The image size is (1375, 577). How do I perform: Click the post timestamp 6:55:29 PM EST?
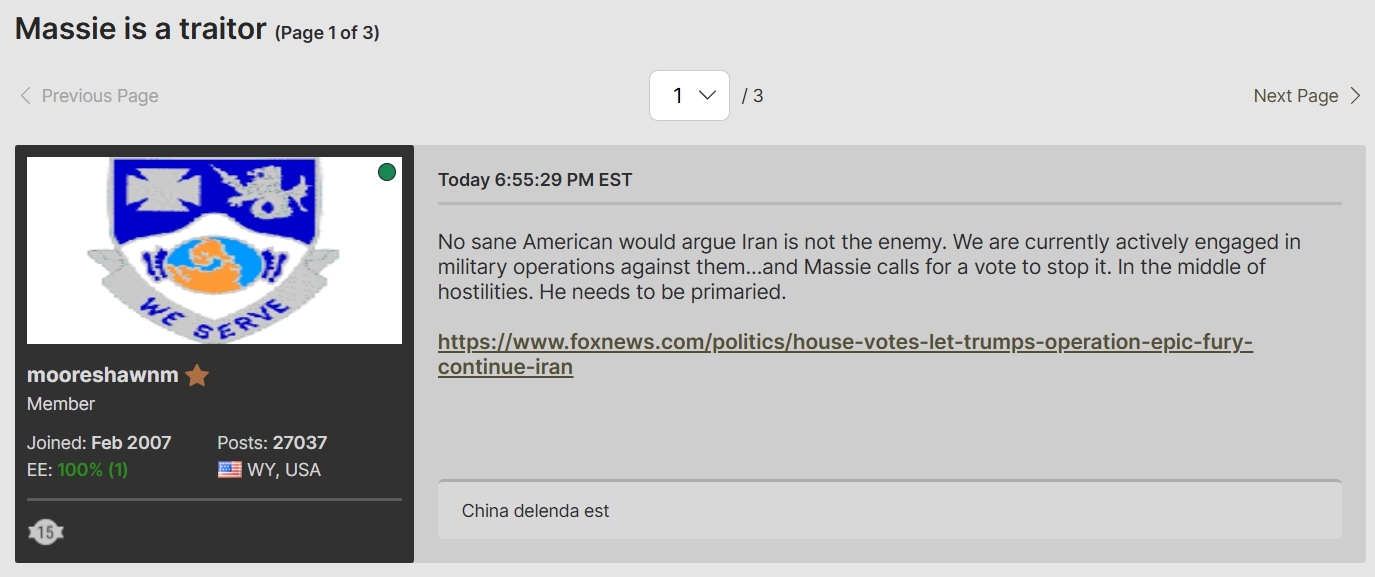tap(535, 180)
